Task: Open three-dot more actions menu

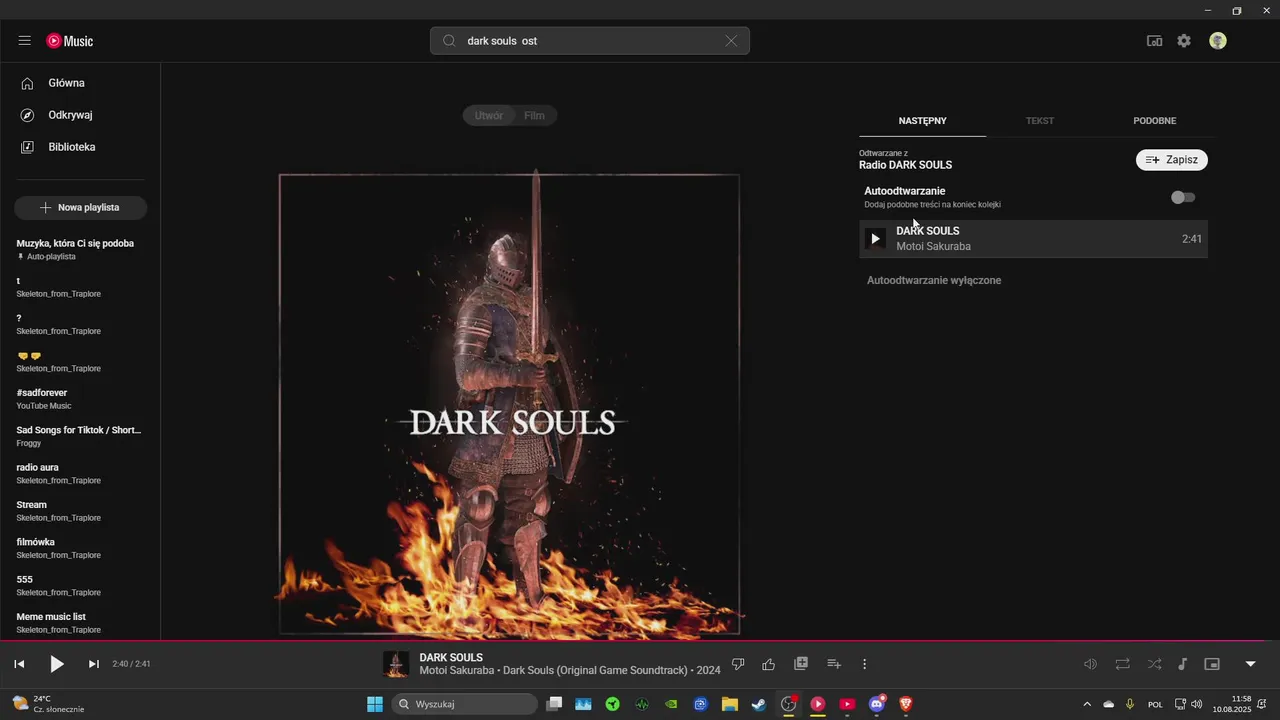Action: pos(865,664)
